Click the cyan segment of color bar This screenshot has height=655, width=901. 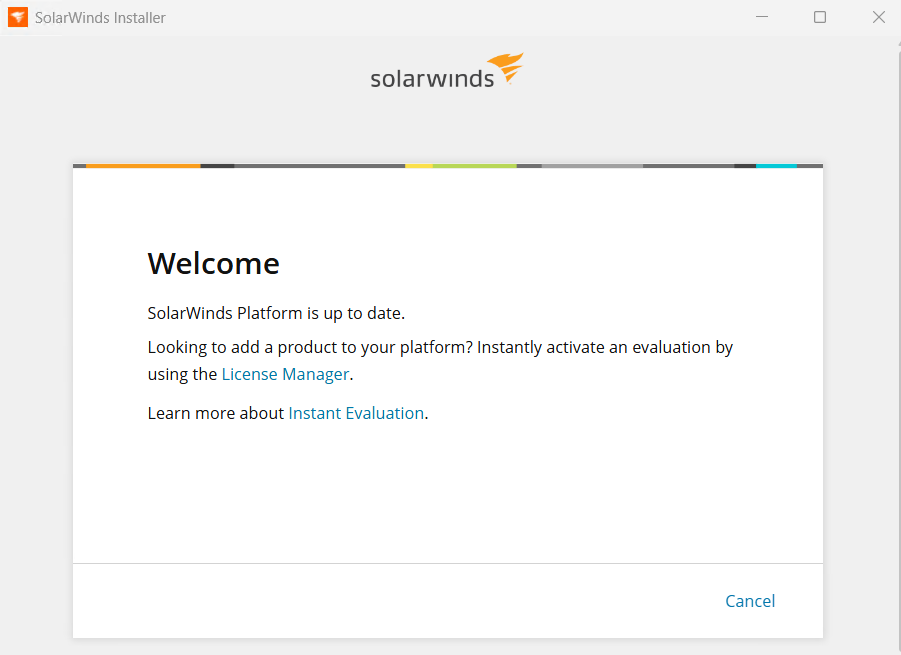click(x=776, y=166)
